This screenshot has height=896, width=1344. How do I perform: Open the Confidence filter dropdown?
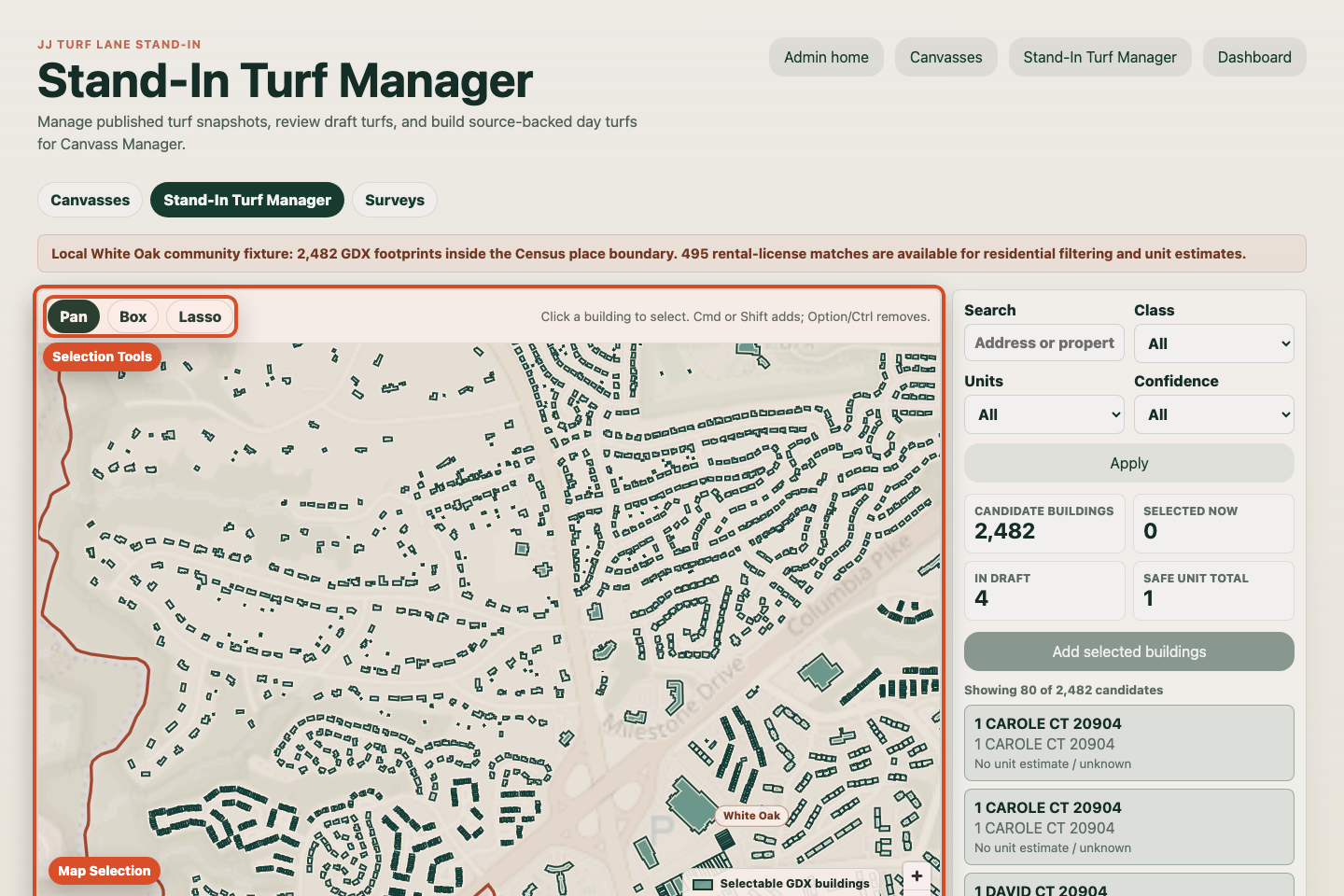[1214, 414]
